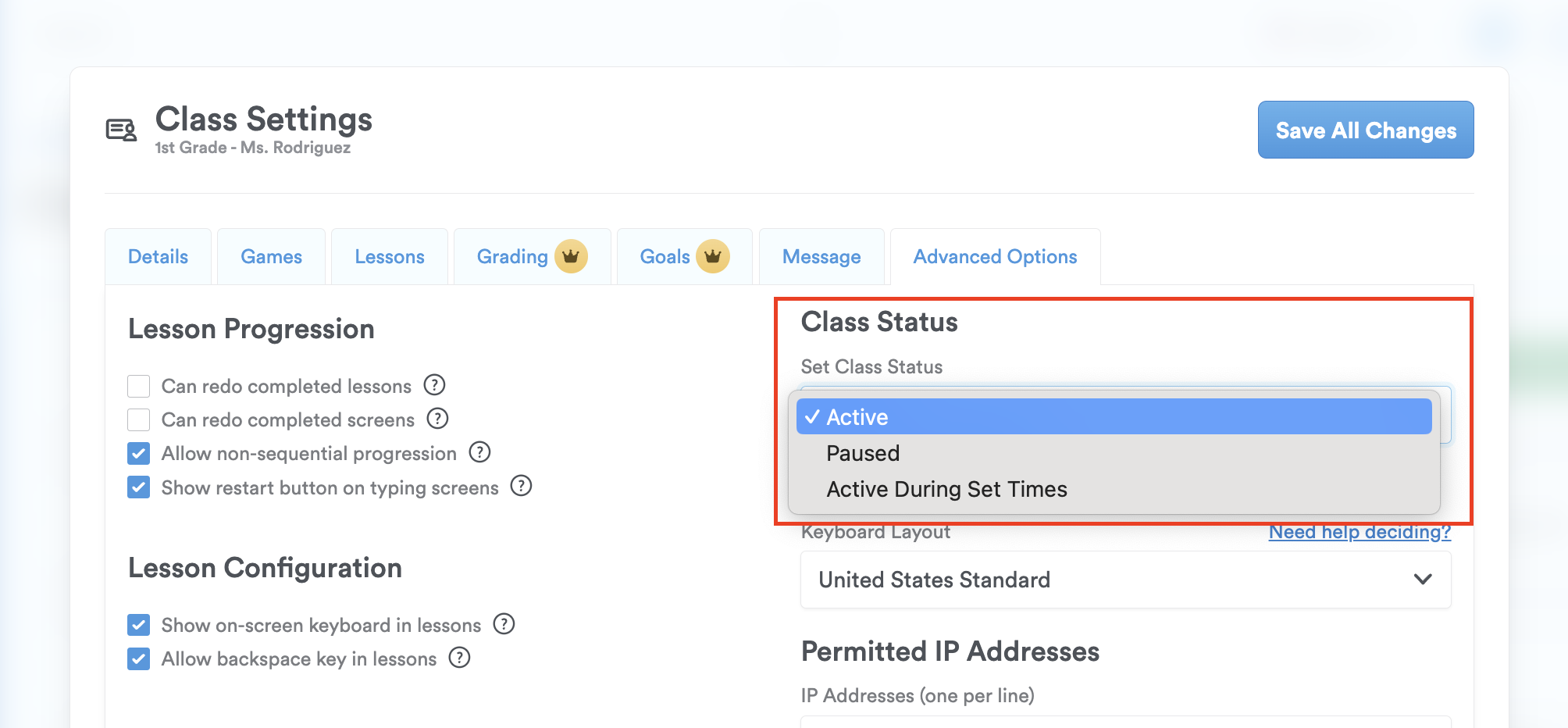
Task: Click the crown icon on Grading tab
Action: (571, 256)
